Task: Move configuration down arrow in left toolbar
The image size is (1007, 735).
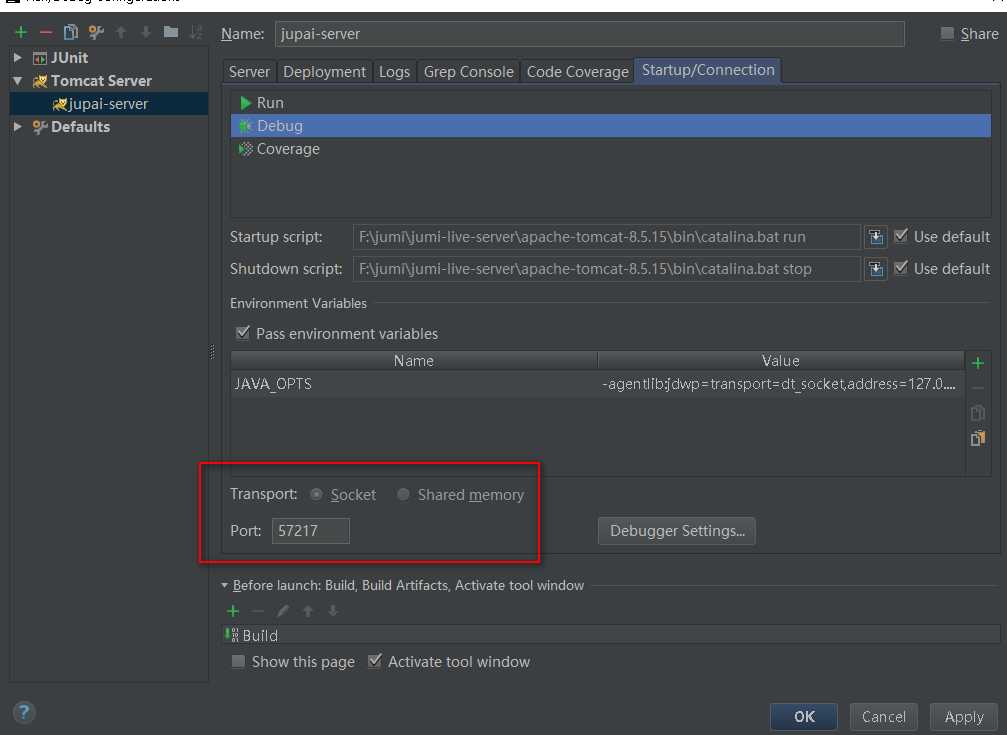Action: pos(146,32)
